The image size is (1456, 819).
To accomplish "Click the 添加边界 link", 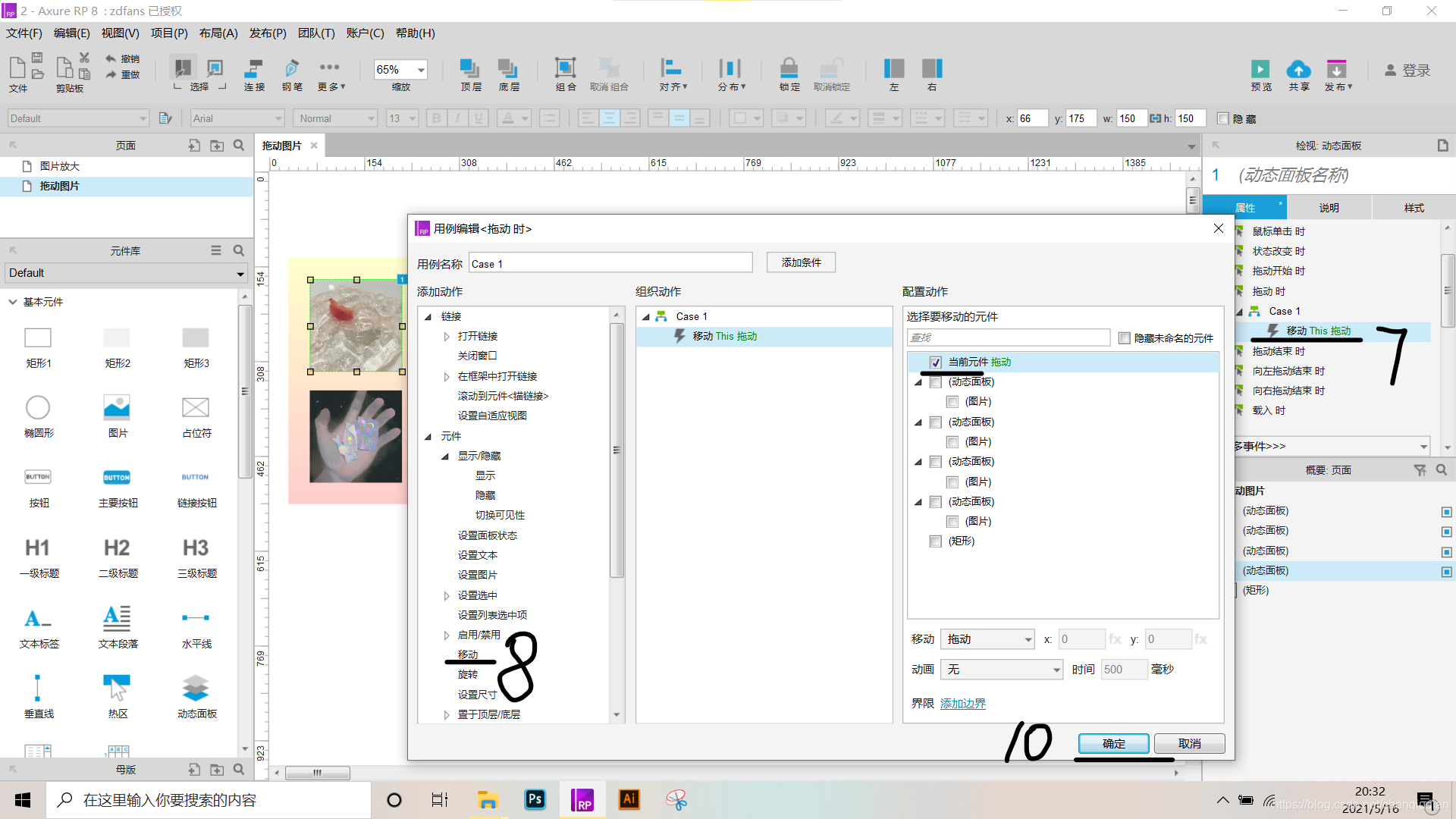I will coord(962,704).
